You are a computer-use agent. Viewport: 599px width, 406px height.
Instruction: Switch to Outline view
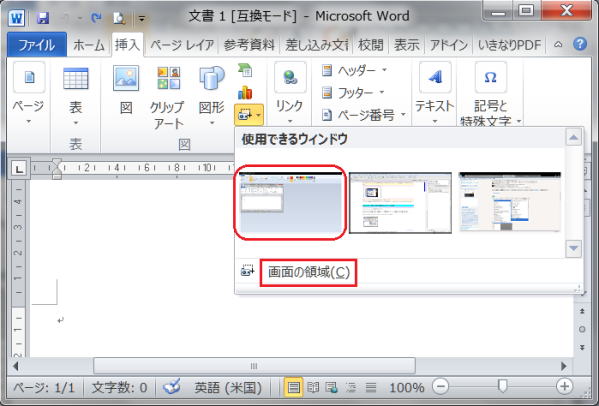pyautogui.click(x=351, y=388)
